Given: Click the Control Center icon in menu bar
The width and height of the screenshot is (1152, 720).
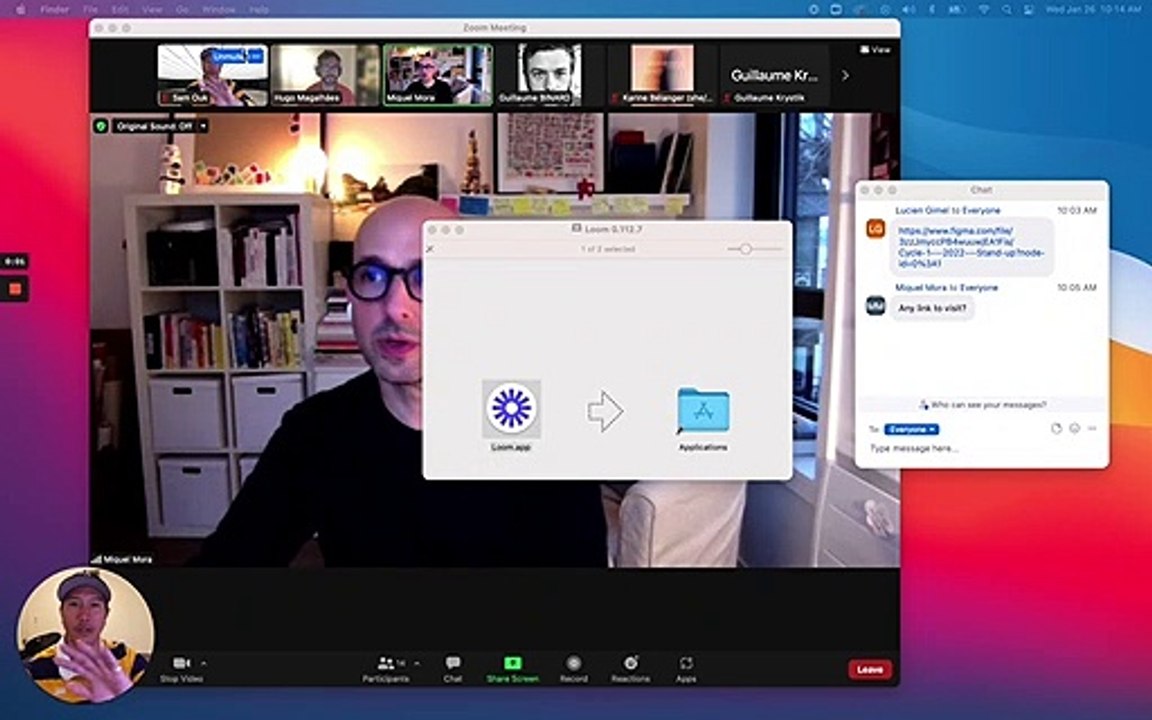Looking at the screenshot, I should click(1029, 10).
